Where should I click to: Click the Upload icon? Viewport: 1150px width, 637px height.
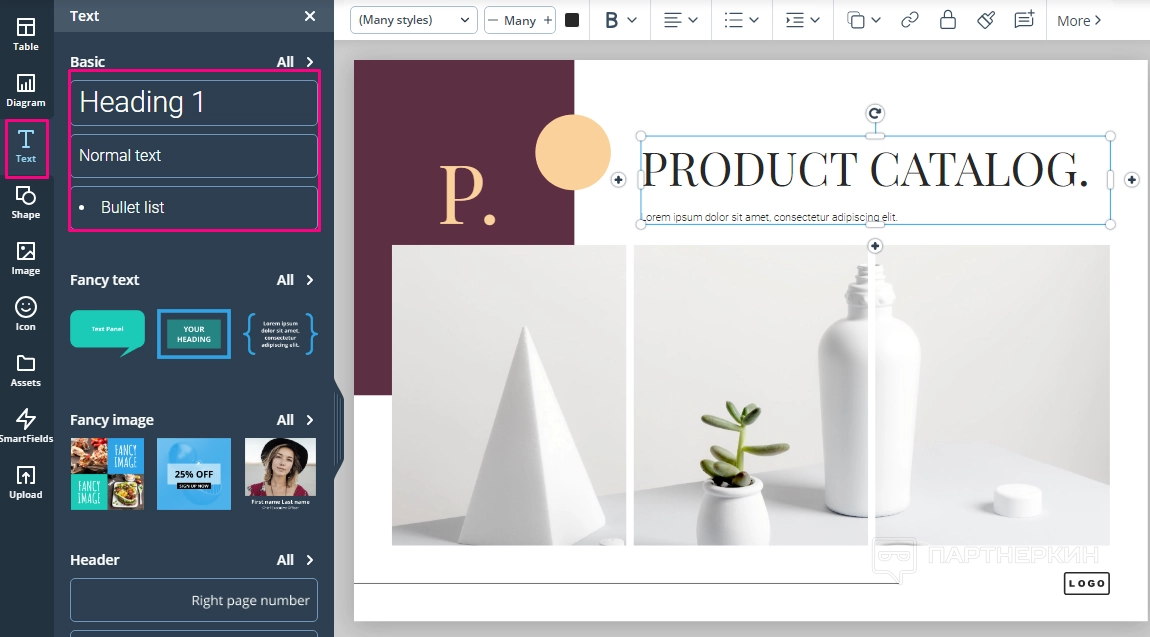coord(26,481)
